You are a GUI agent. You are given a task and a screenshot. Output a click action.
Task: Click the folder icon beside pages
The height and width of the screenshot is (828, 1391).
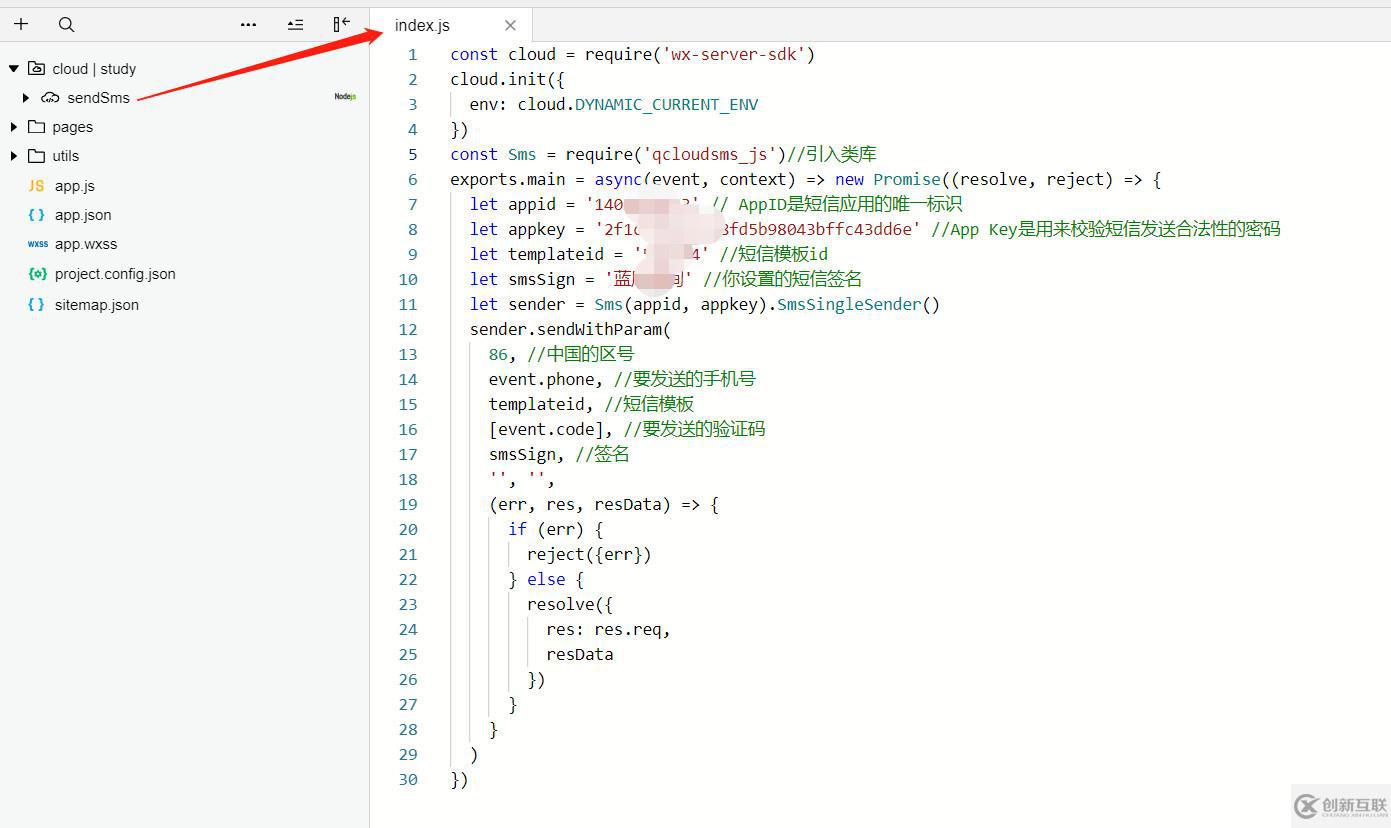(x=37, y=126)
